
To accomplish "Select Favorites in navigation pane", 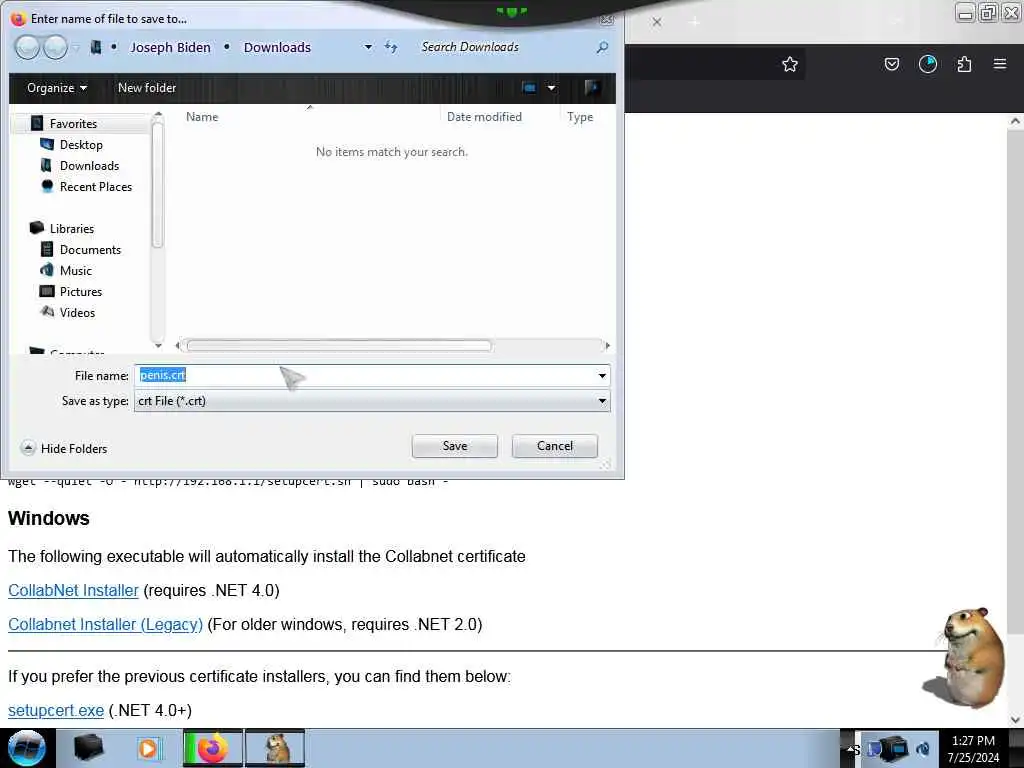I will (73, 123).
